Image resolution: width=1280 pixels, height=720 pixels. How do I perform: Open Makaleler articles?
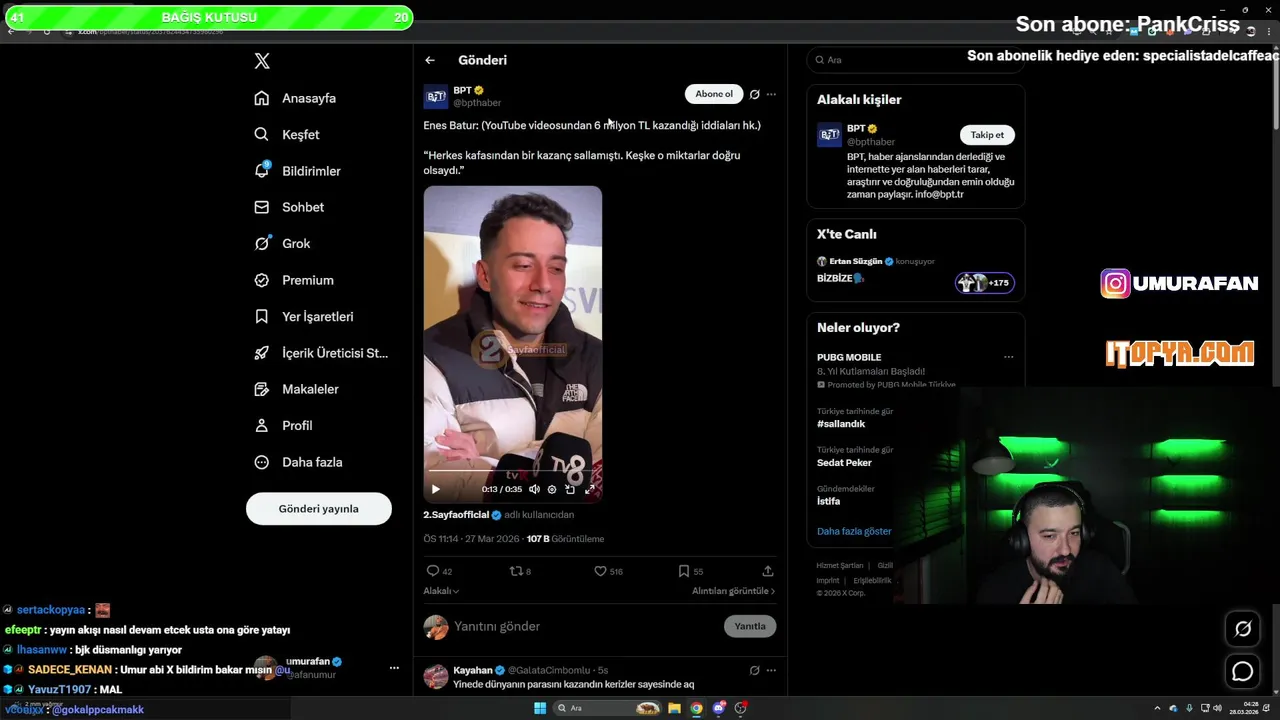297,389
